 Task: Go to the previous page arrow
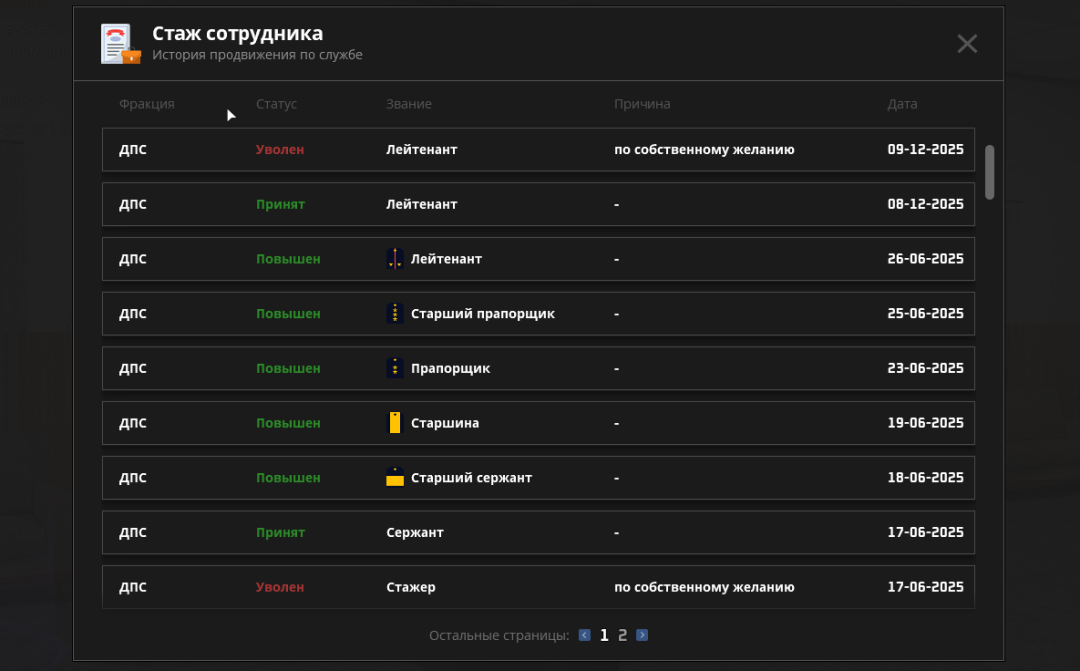pyautogui.click(x=585, y=635)
